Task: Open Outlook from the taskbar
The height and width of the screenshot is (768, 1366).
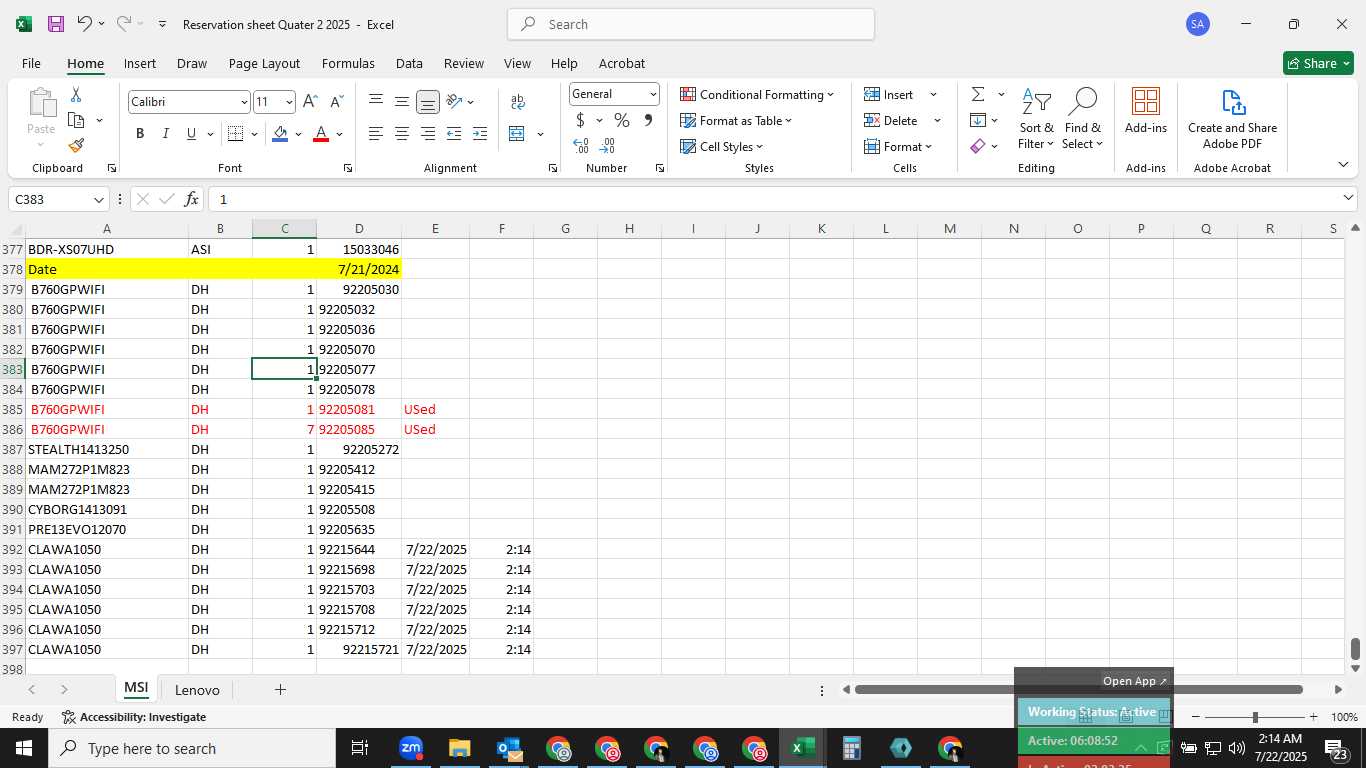Action: point(509,748)
